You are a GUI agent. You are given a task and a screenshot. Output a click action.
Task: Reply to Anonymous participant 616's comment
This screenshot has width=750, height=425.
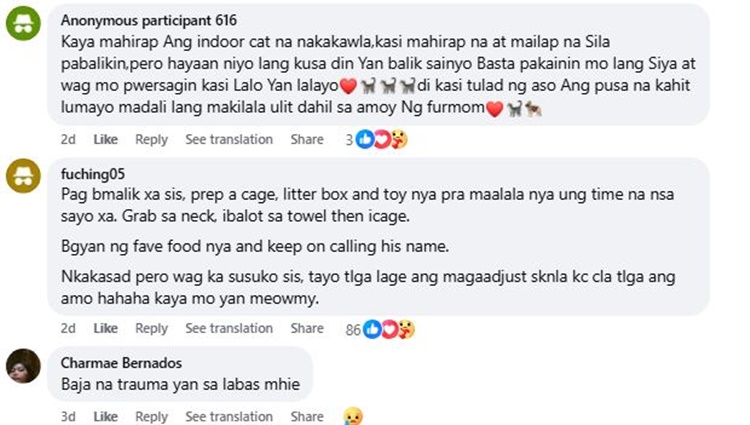pyautogui.click(x=151, y=139)
